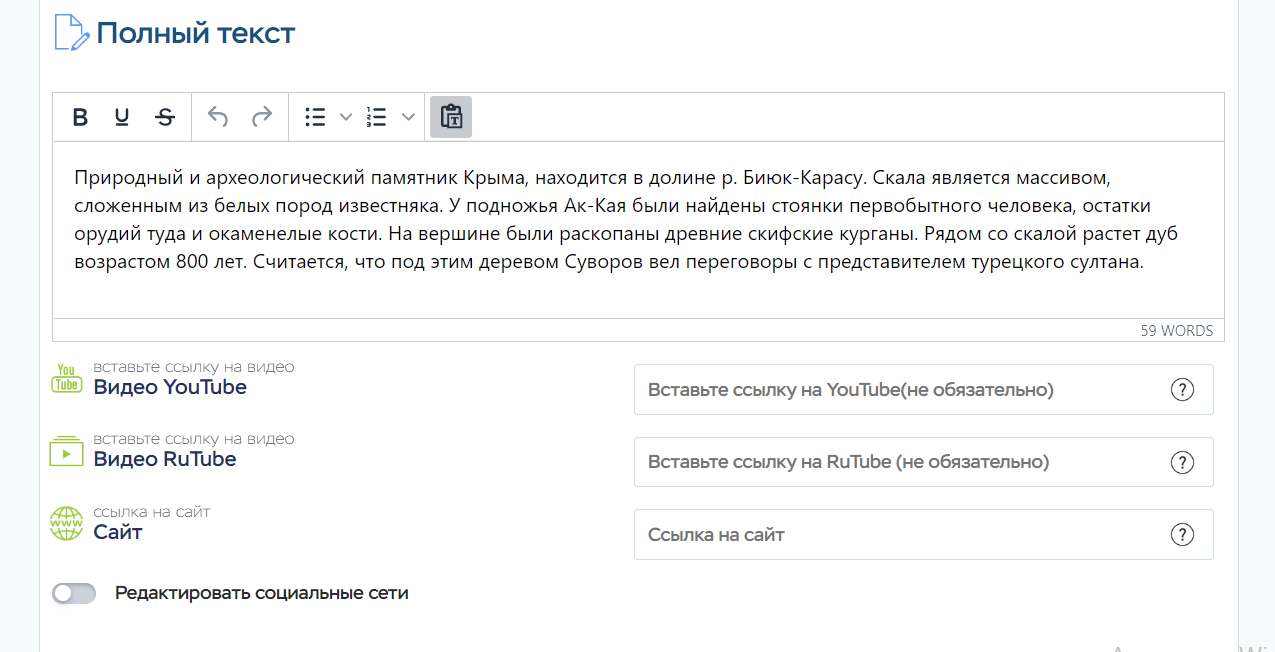Click the YouTube link input field
Viewport: 1275px width, 652px height.
900,390
